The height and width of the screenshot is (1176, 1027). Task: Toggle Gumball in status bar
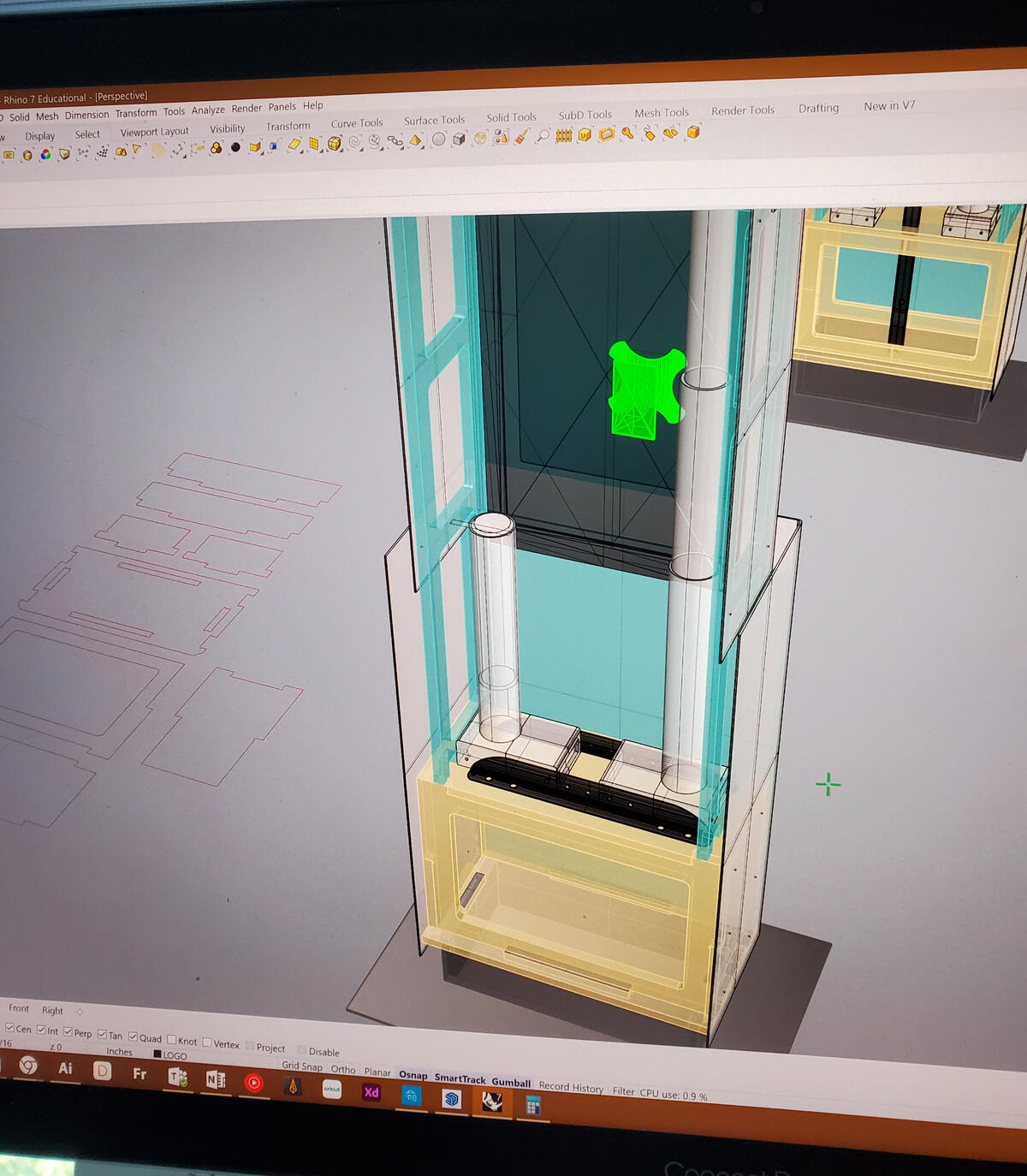click(511, 1082)
